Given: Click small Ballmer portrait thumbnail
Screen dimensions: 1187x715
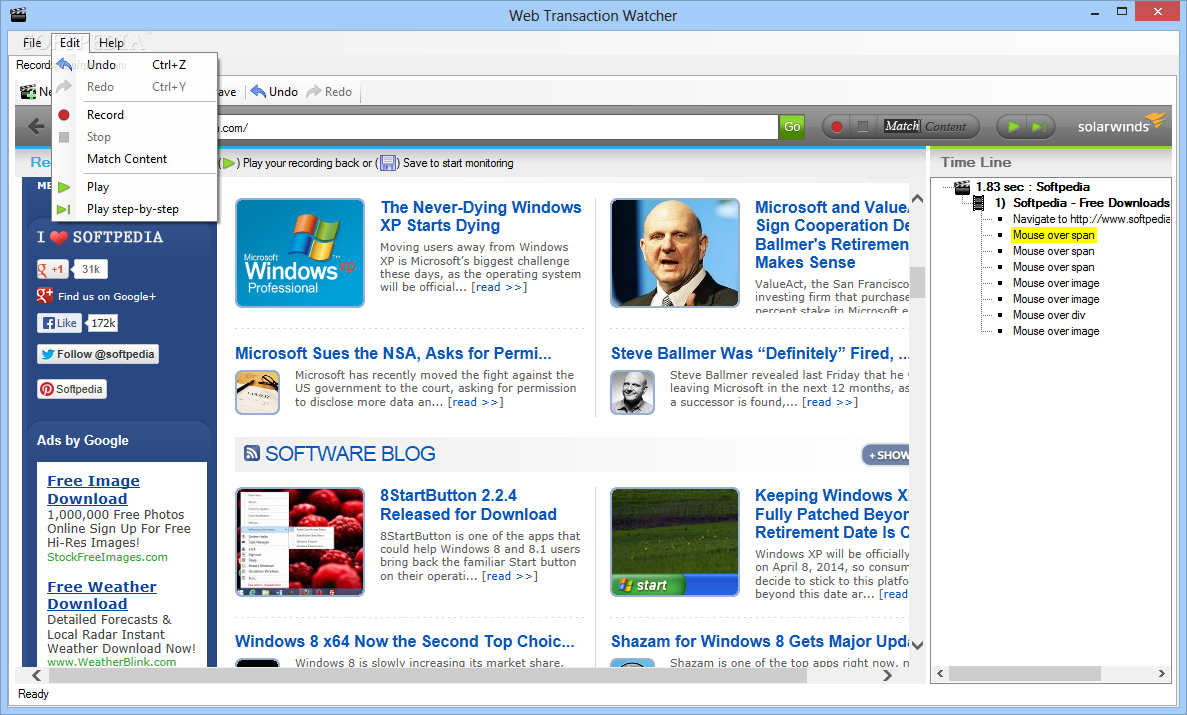Looking at the screenshot, I should [x=633, y=392].
